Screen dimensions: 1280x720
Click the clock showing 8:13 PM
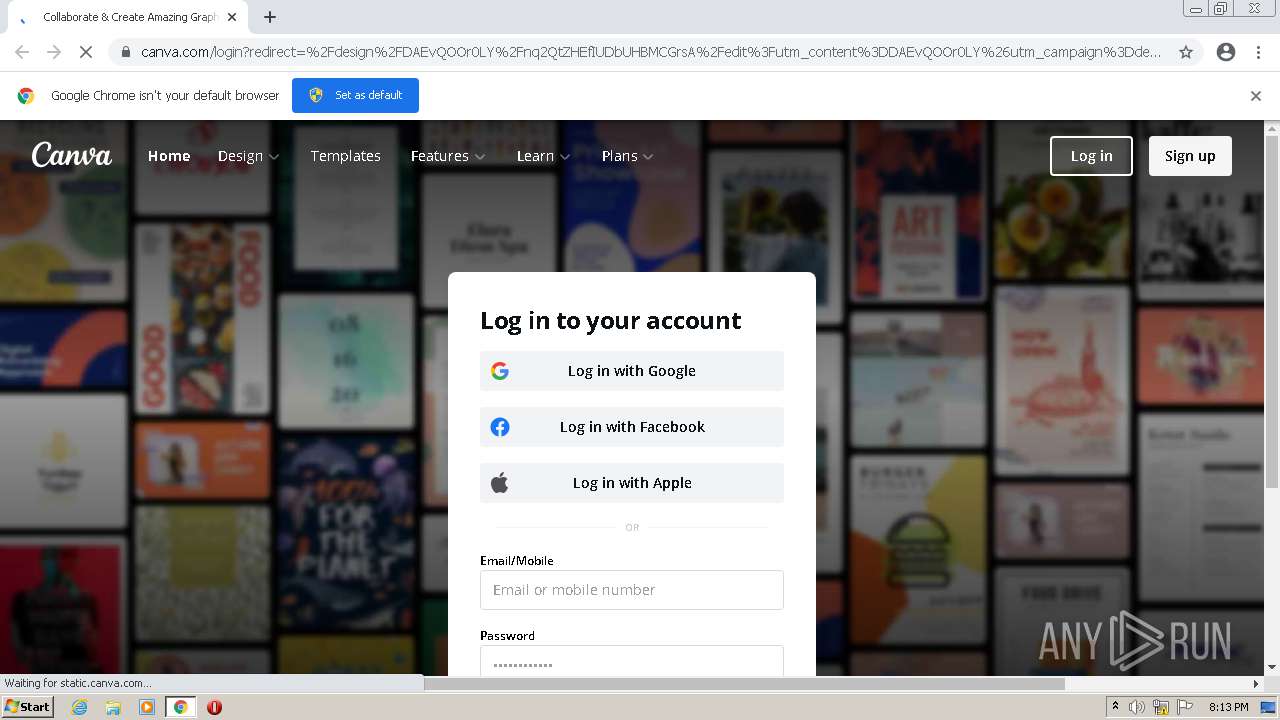1228,707
